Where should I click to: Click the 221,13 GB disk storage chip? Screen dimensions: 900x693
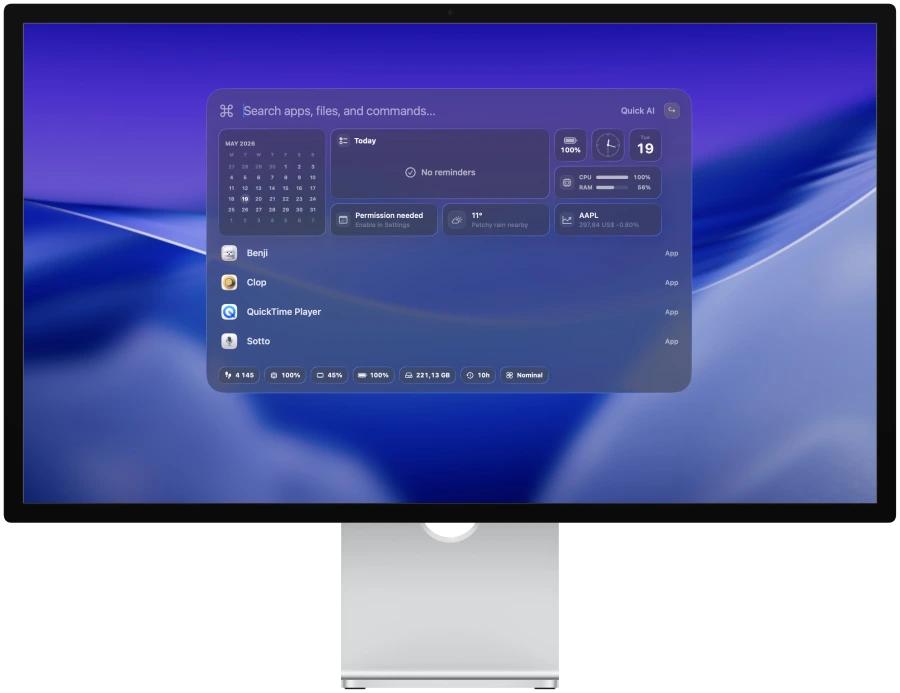428,375
